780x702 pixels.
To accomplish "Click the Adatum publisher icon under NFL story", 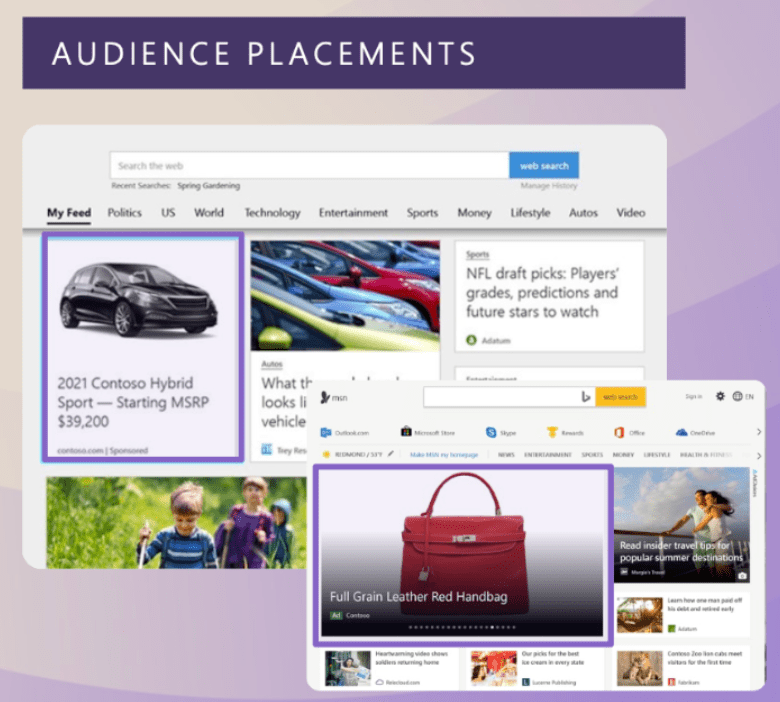I will point(471,340).
